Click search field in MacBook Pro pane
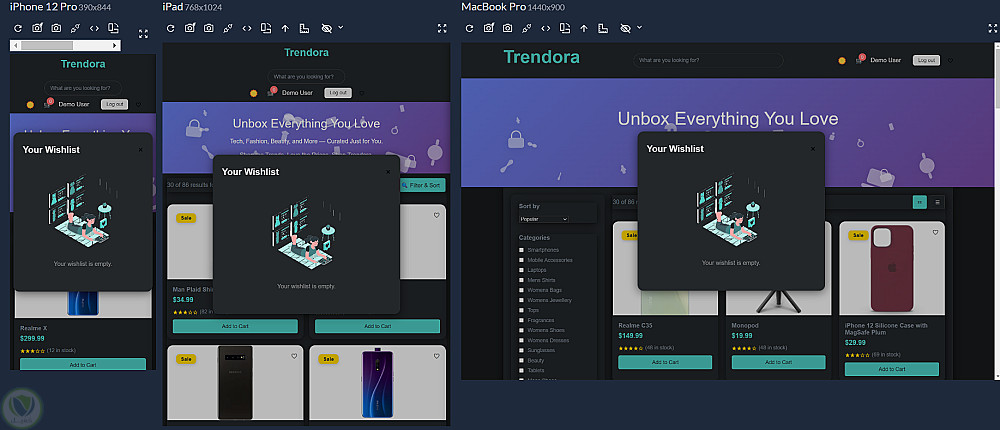The image size is (1000, 430). (x=708, y=60)
